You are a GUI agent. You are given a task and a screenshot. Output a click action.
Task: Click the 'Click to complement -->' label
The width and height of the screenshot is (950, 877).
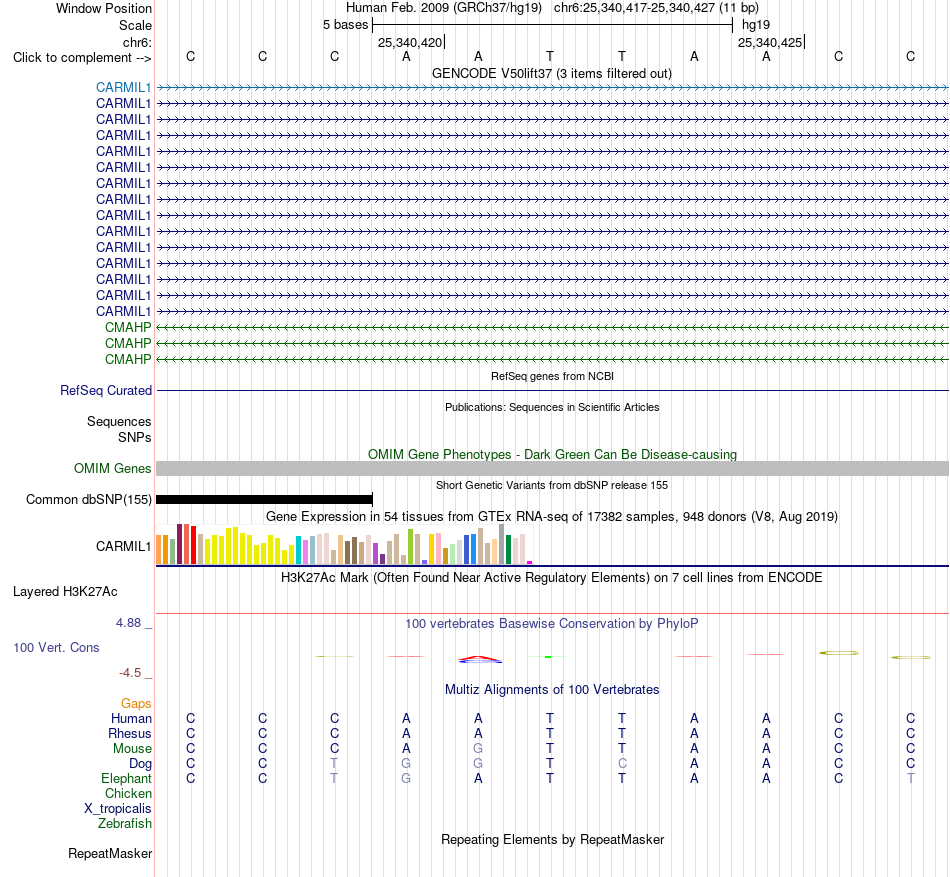[82, 58]
